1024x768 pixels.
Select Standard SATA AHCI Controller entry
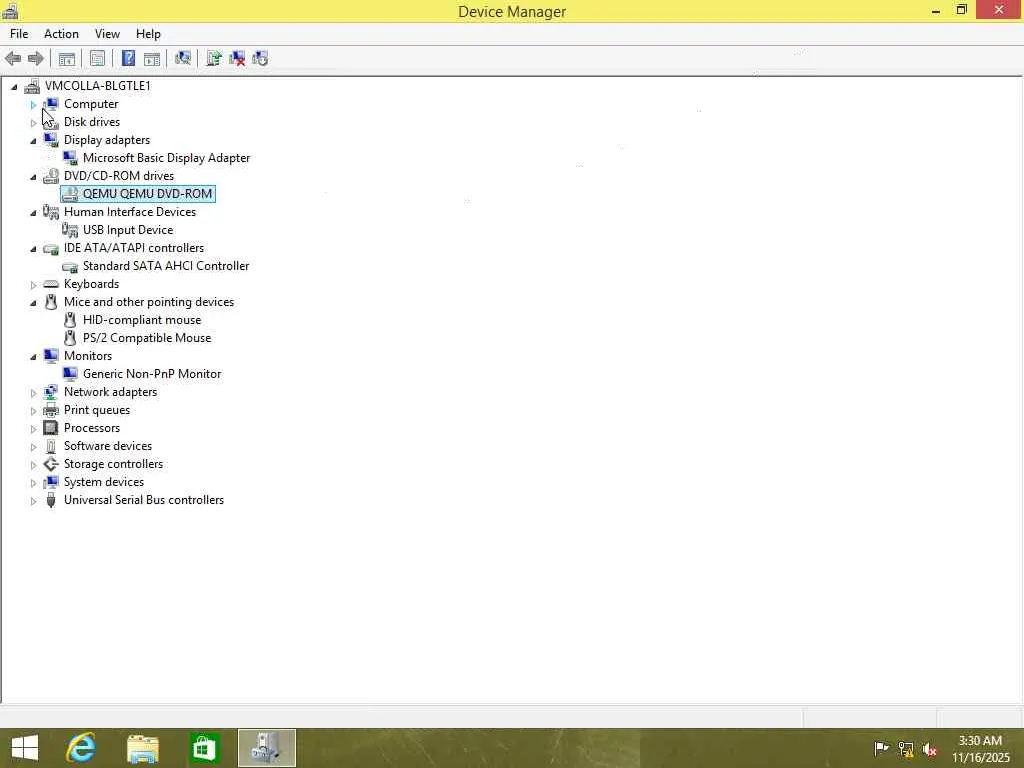tap(166, 266)
